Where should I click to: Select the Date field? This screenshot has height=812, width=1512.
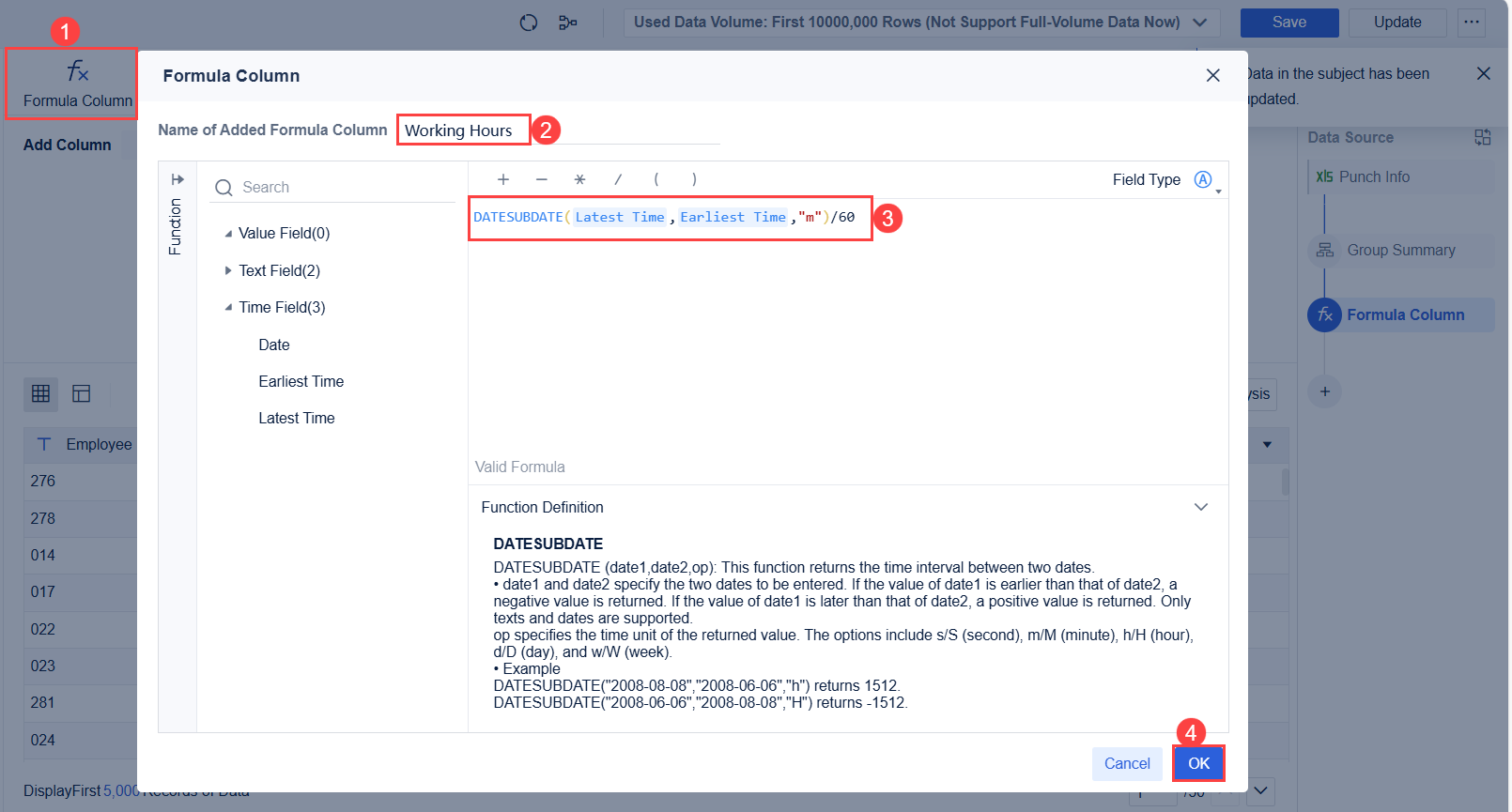(274, 345)
